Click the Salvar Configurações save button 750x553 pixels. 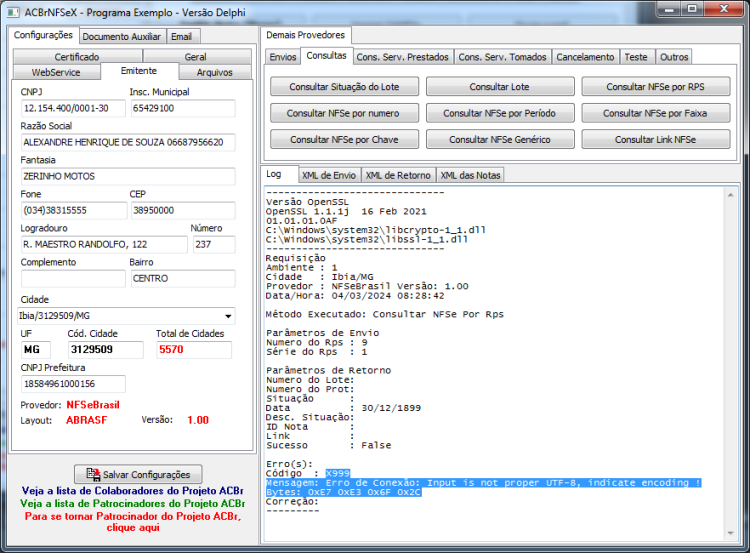pyautogui.click(x=138, y=474)
